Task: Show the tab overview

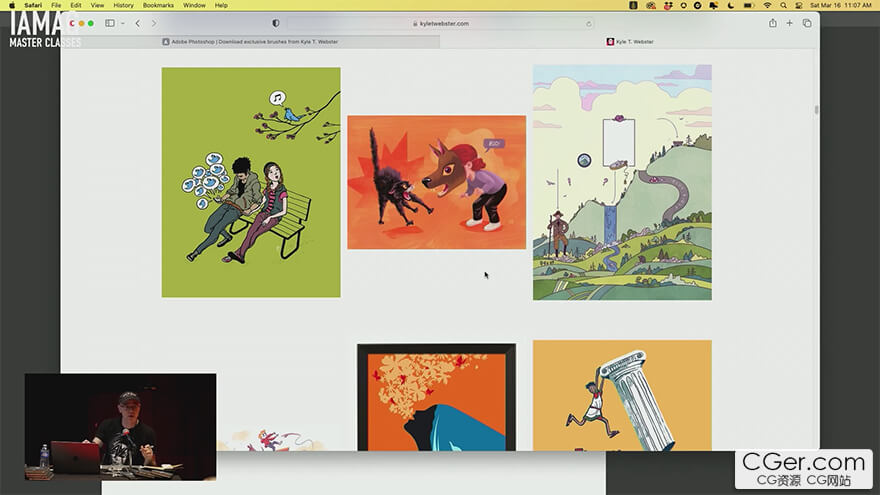Action: (x=807, y=23)
